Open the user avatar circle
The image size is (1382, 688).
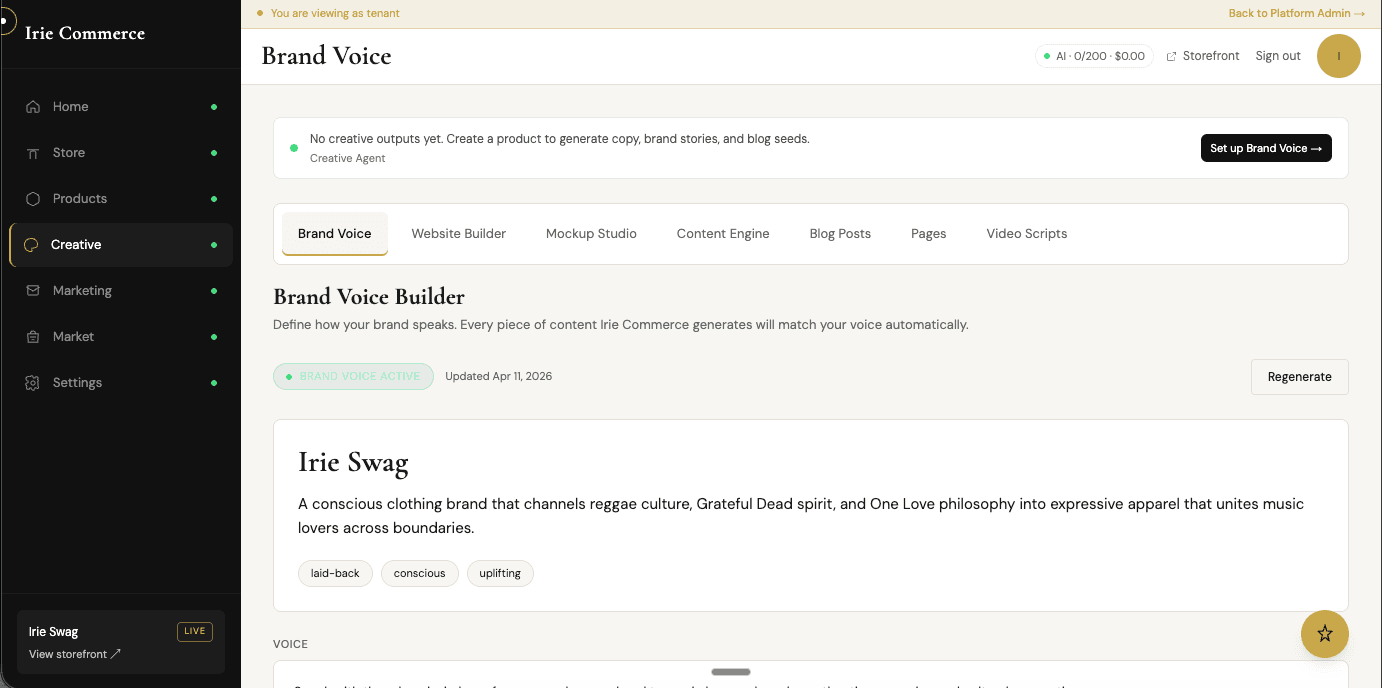(1339, 56)
